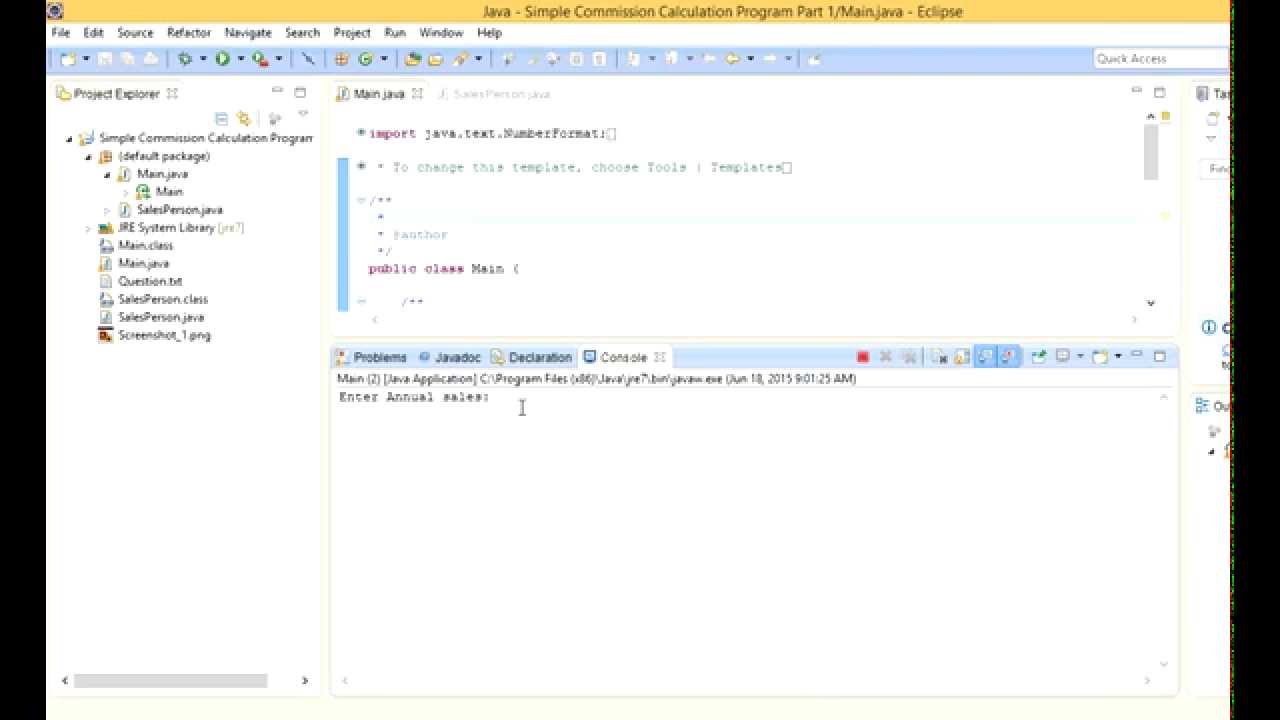
Task: Click Collapse All icon in Project Explorer
Action: coord(222,118)
